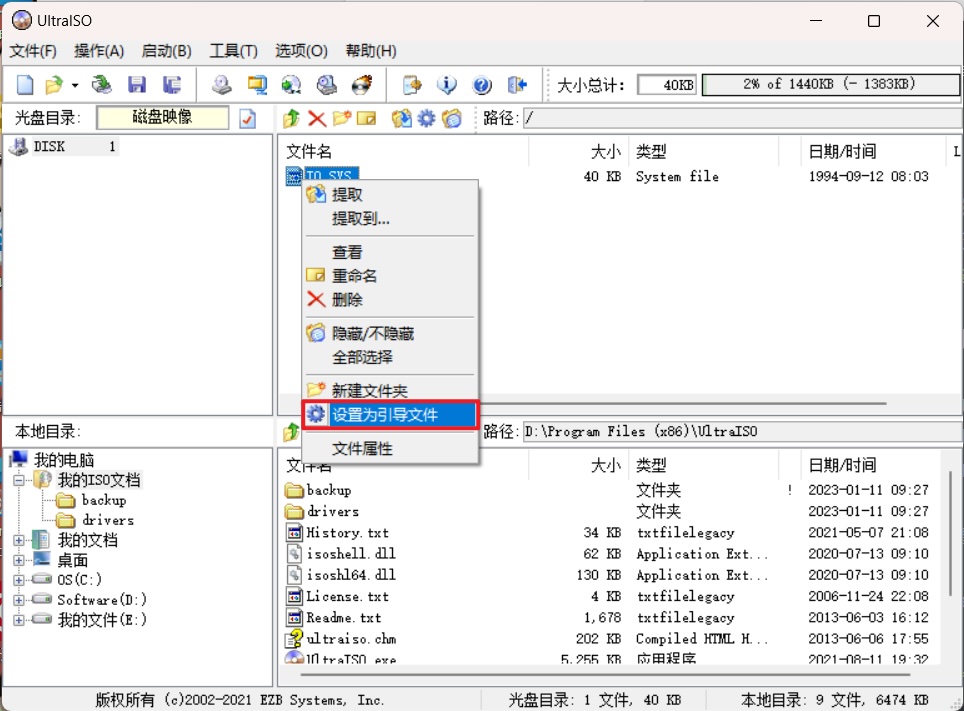
Task: Expand the 我的文档 tree node
Action: click(x=19, y=541)
